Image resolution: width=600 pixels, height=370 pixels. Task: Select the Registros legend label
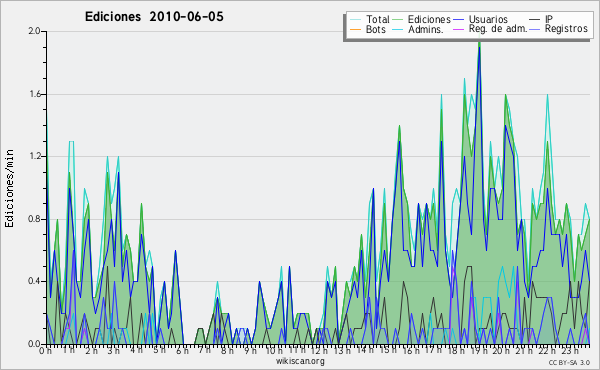566,29
